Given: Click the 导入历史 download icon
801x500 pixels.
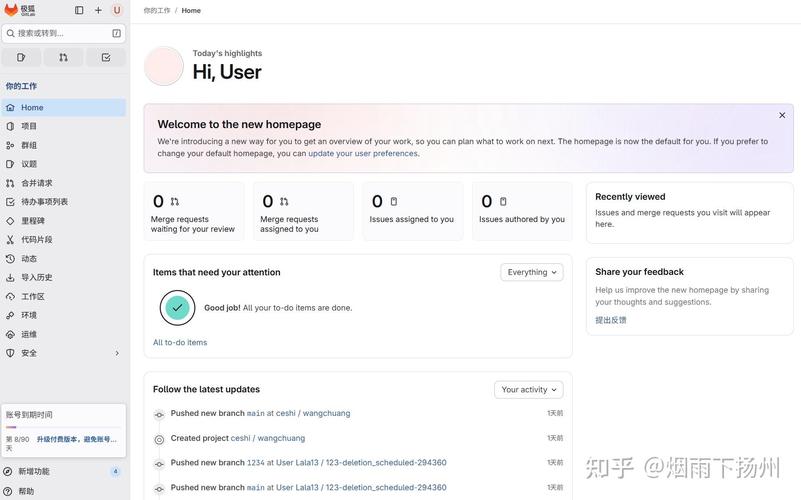Looking at the screenshot, I should coord(10,277).
